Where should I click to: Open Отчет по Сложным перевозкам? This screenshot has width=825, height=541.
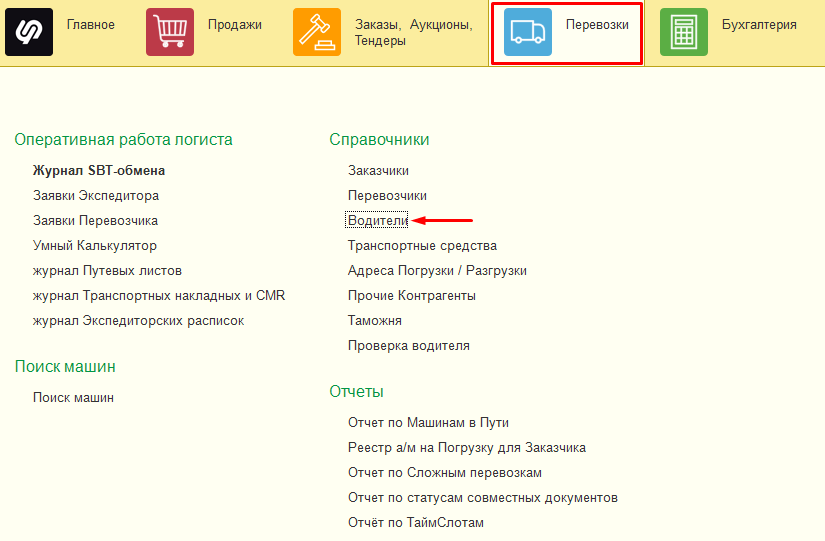[x=445, y=473]
